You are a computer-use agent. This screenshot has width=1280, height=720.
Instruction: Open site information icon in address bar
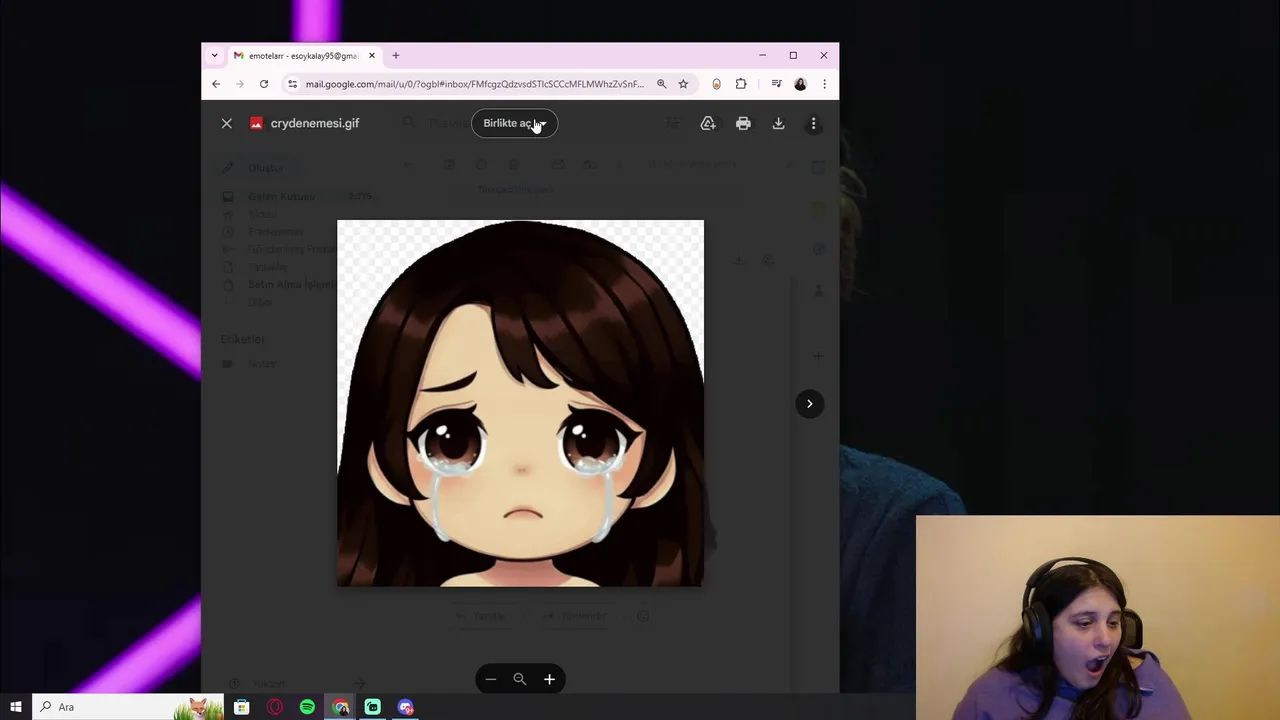point(292,84)
